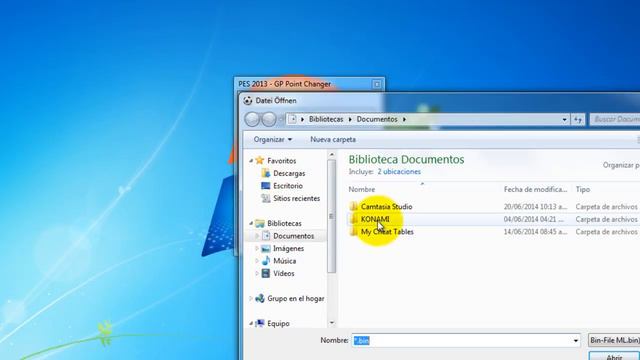Select Documentos library in tree
The height and width of the screenshot is (360, 640).
(293, 236)
